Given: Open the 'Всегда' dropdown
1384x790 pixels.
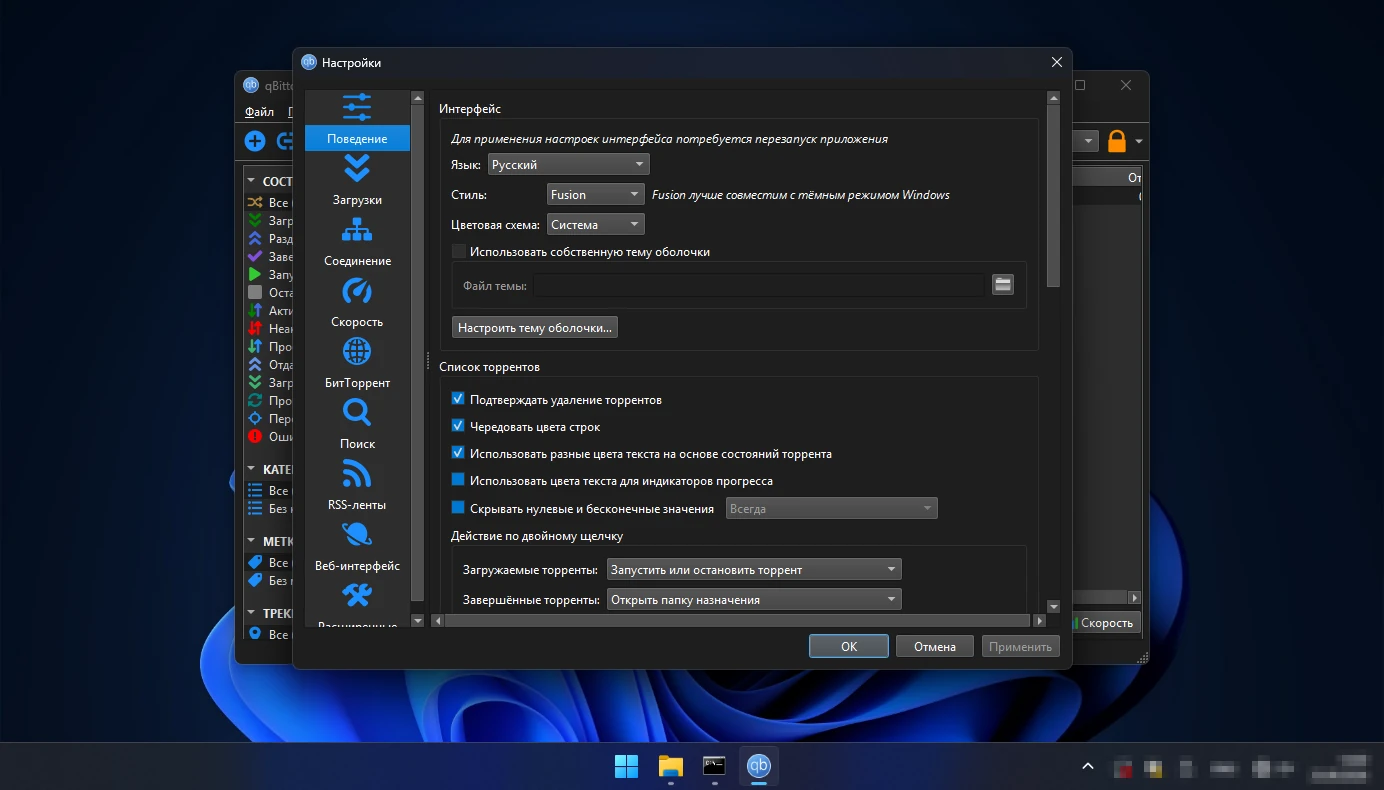Looking at the screenshot, I should [x=832, y=509].
